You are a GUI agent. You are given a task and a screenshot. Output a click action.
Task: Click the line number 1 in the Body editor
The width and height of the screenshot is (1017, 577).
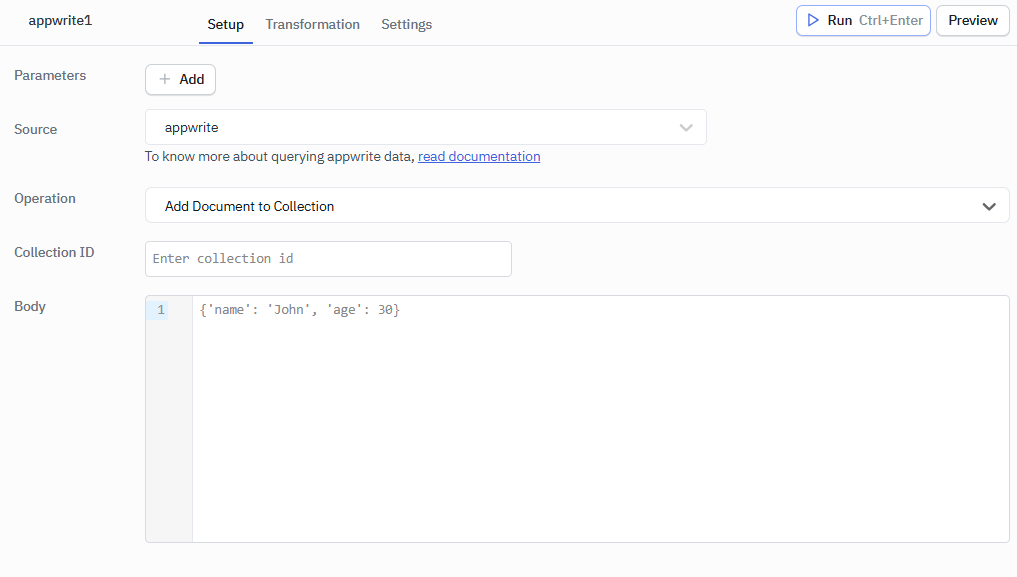(161, 309)
